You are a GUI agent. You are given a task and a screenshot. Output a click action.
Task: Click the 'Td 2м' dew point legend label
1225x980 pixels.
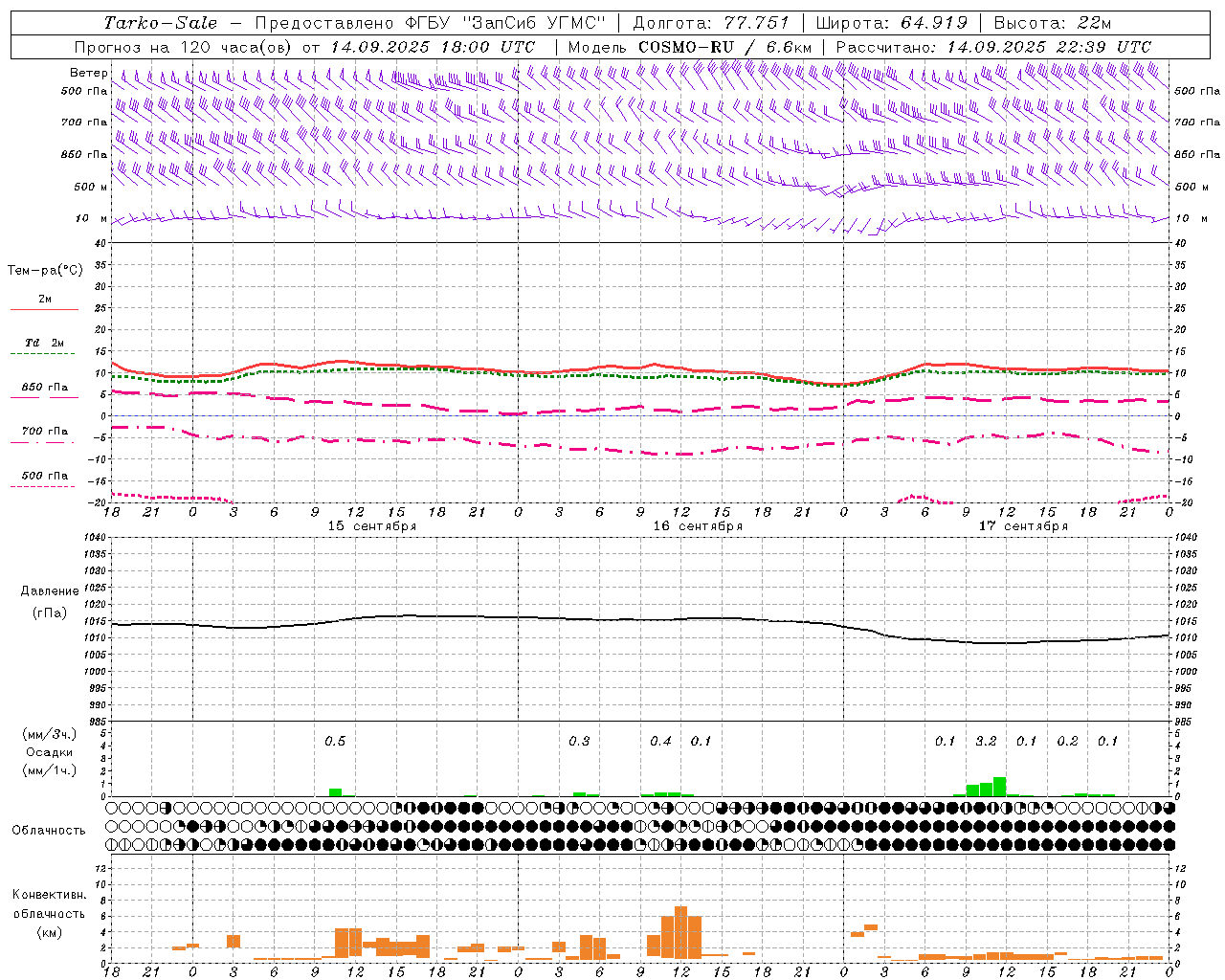click(45, 343)
